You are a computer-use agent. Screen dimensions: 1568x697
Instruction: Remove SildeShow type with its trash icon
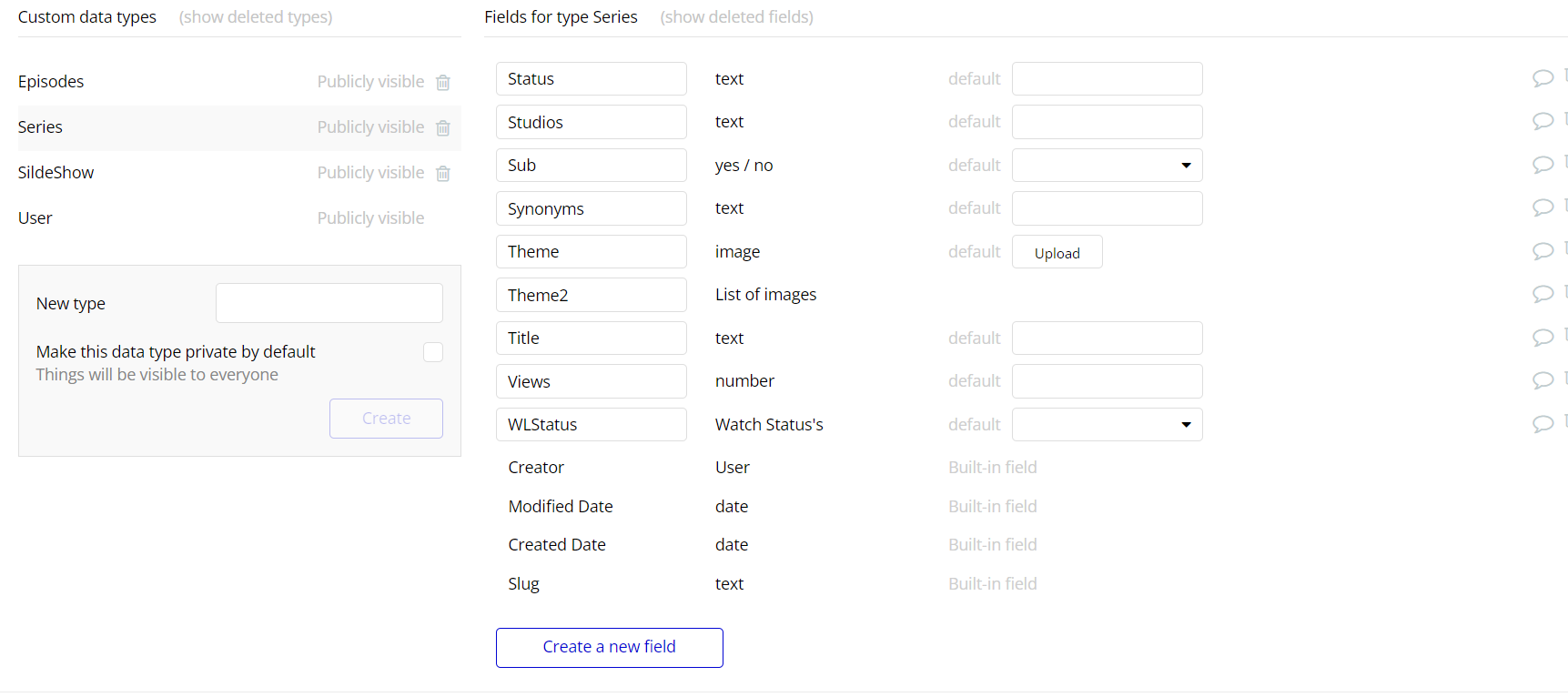[x=443, y=173]
